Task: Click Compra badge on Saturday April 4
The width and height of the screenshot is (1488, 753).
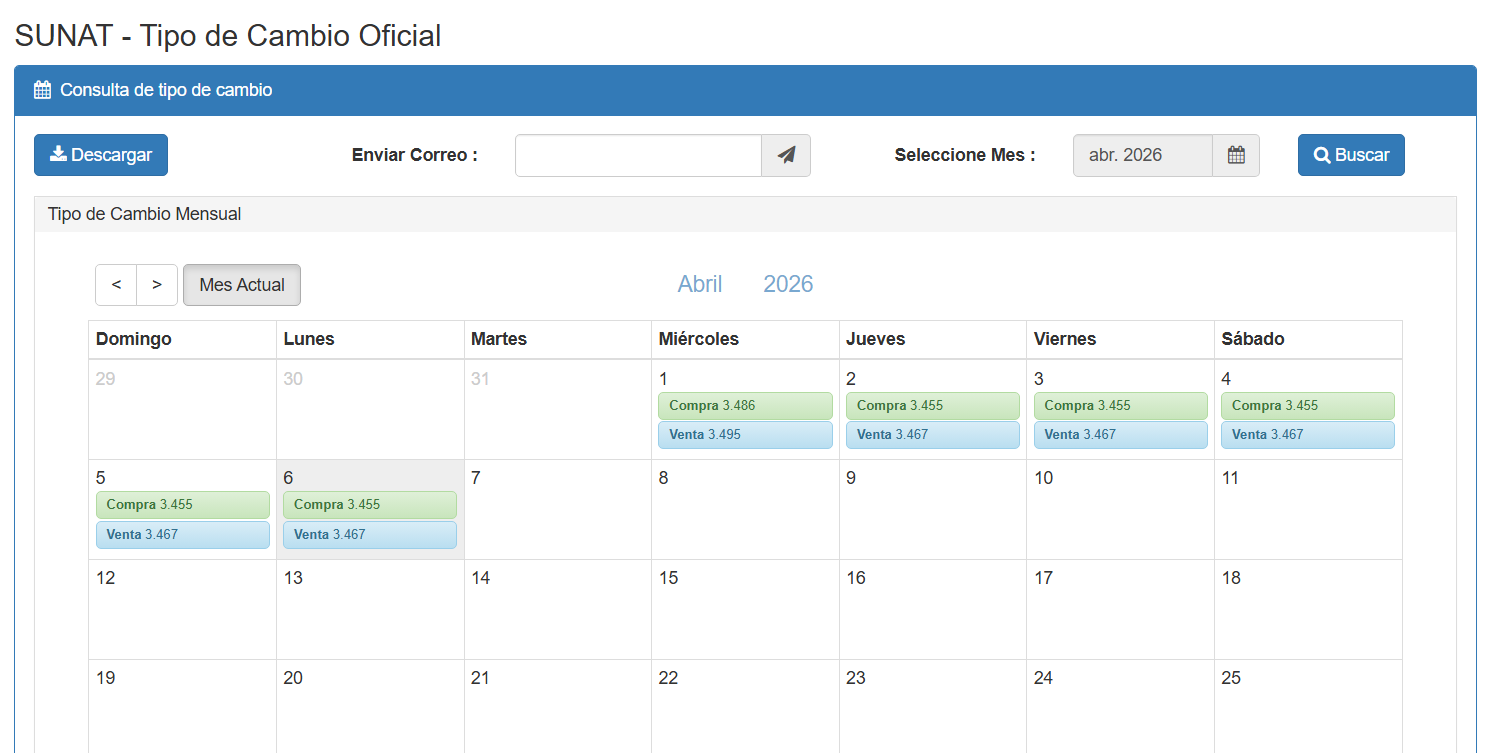Action: (1307, 406)
